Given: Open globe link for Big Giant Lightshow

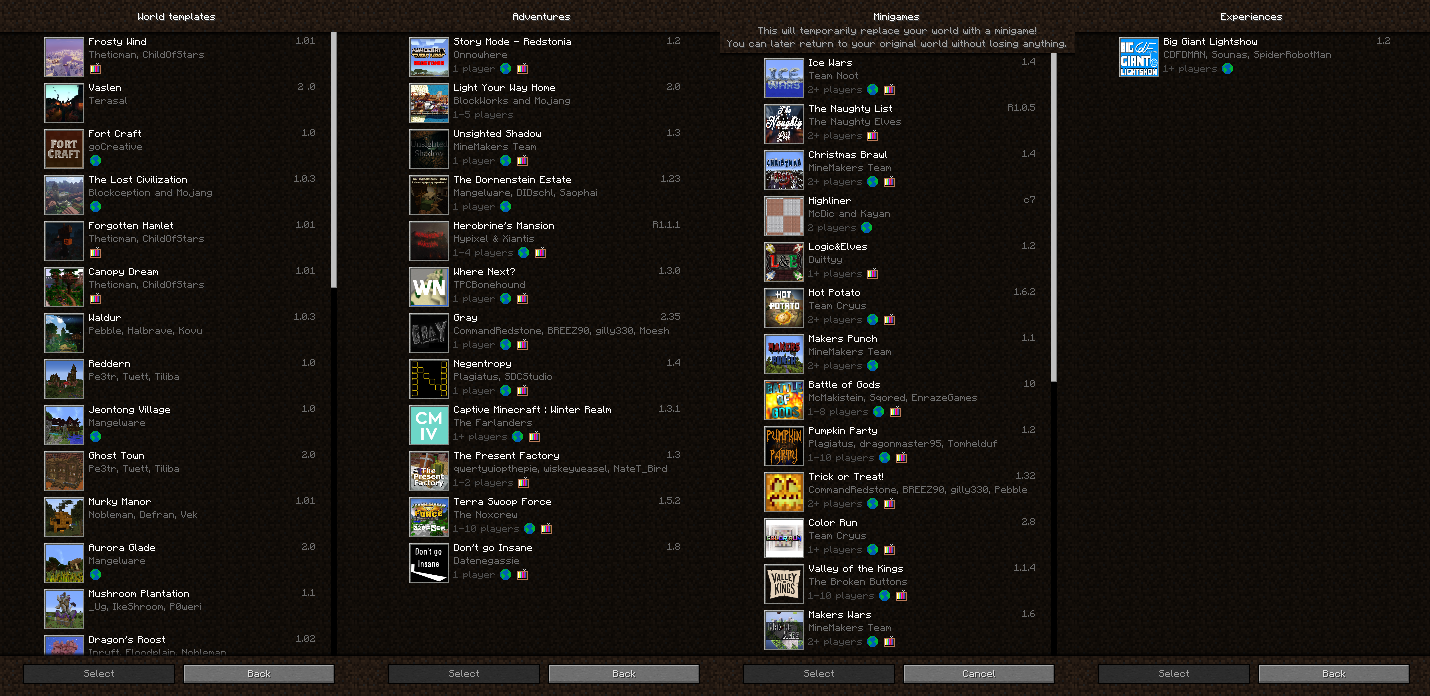Looking at the screenshot, I should 1228,69.
